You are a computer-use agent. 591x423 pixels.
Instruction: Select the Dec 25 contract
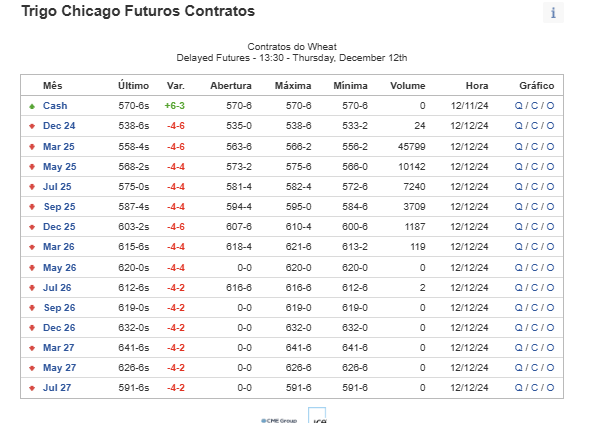(59, 227)
